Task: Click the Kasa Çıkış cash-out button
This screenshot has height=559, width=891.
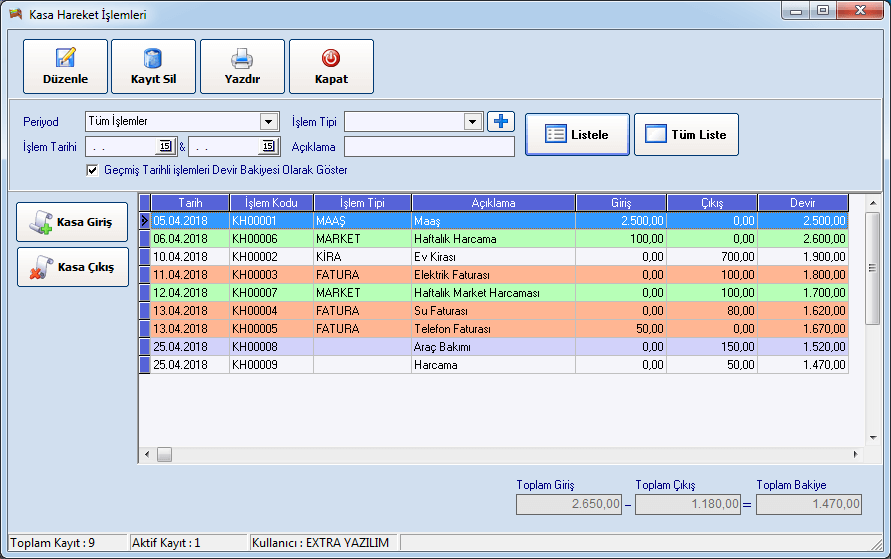Action: pos(72,268)
